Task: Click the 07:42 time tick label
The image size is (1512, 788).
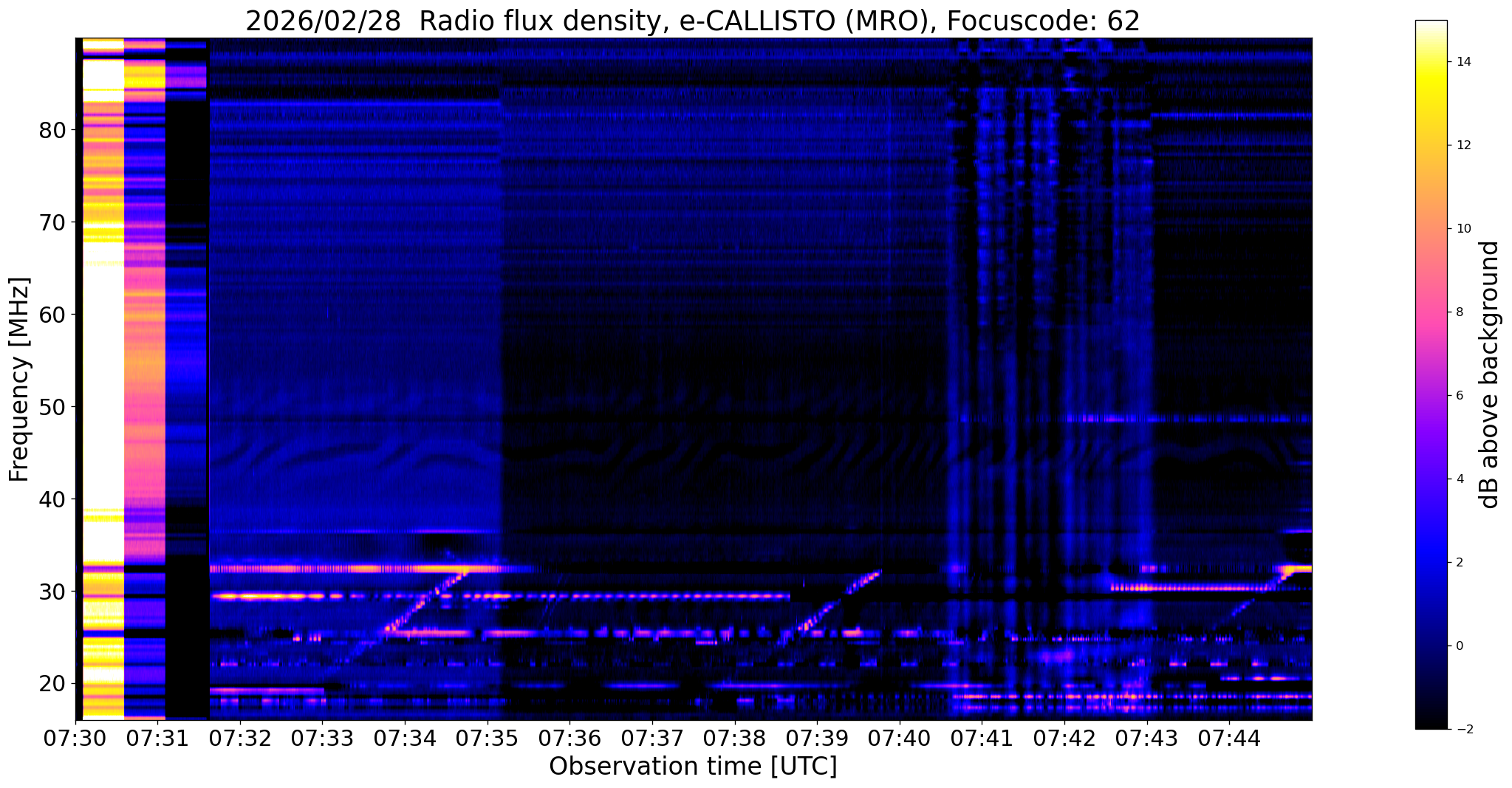Action: point(1064,739)
